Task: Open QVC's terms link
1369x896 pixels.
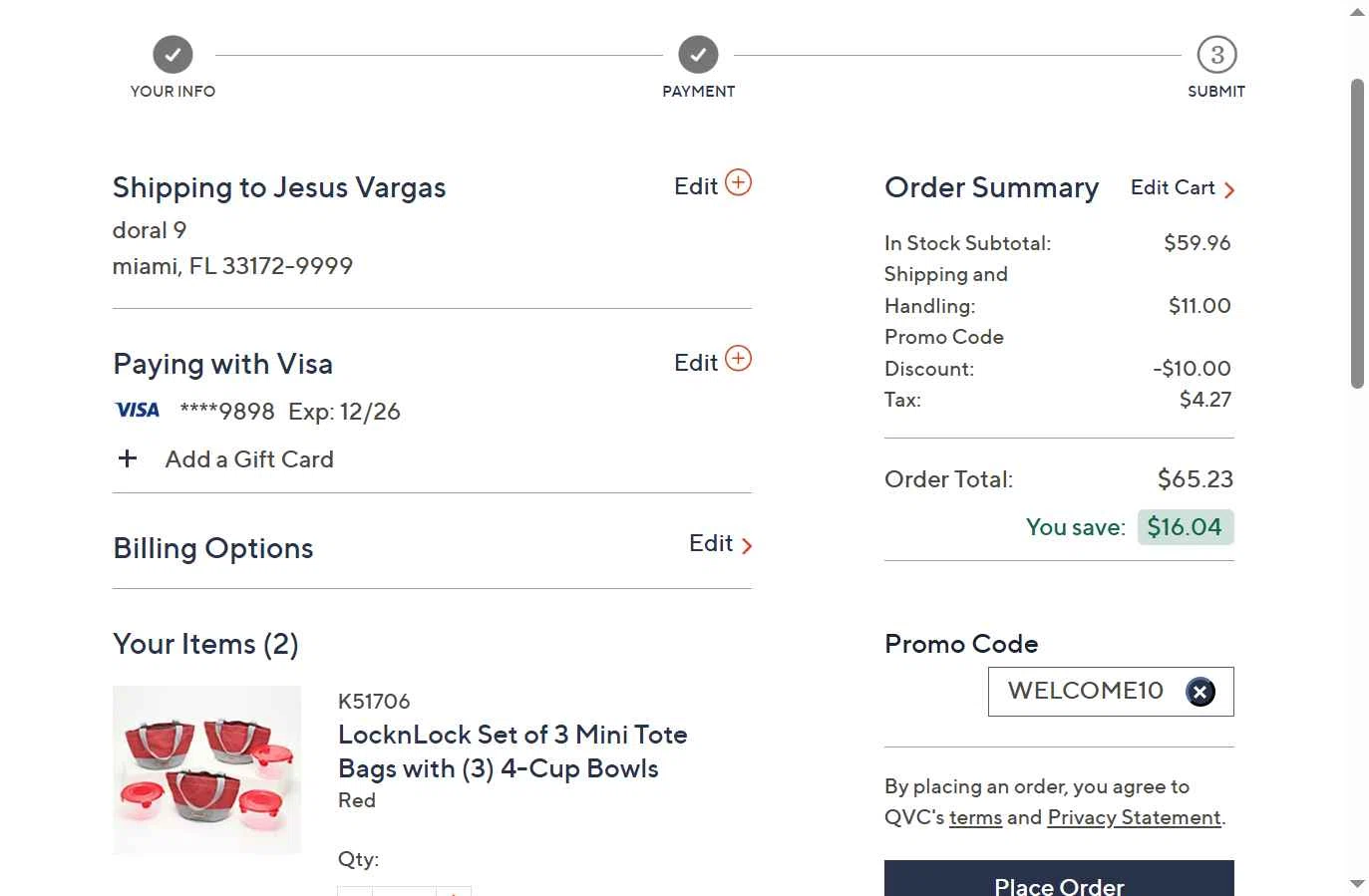Action: pyautogui.click(x=975, y=818)
